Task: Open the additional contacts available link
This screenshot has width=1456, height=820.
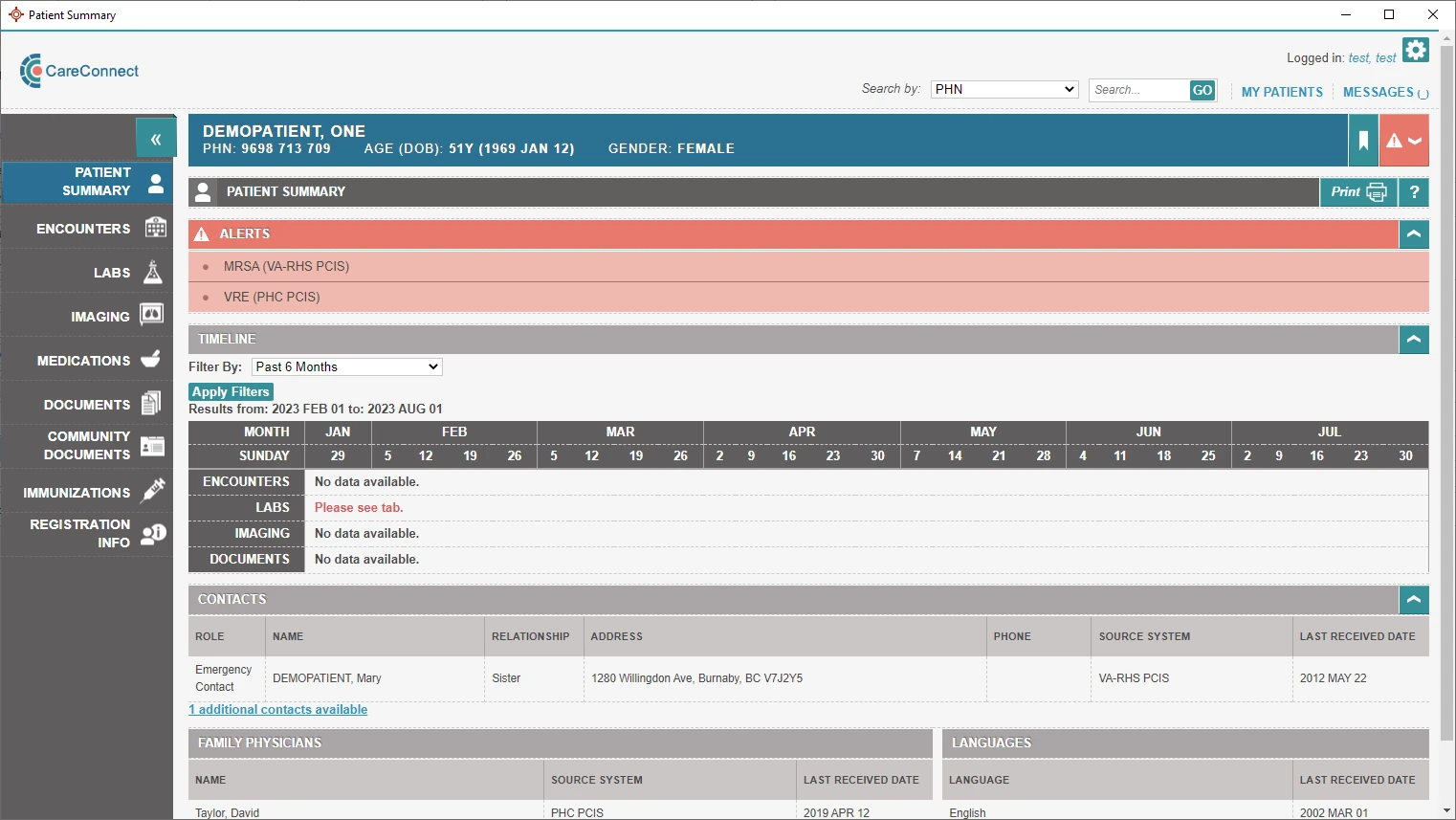Action: click(x=278, y=710)
